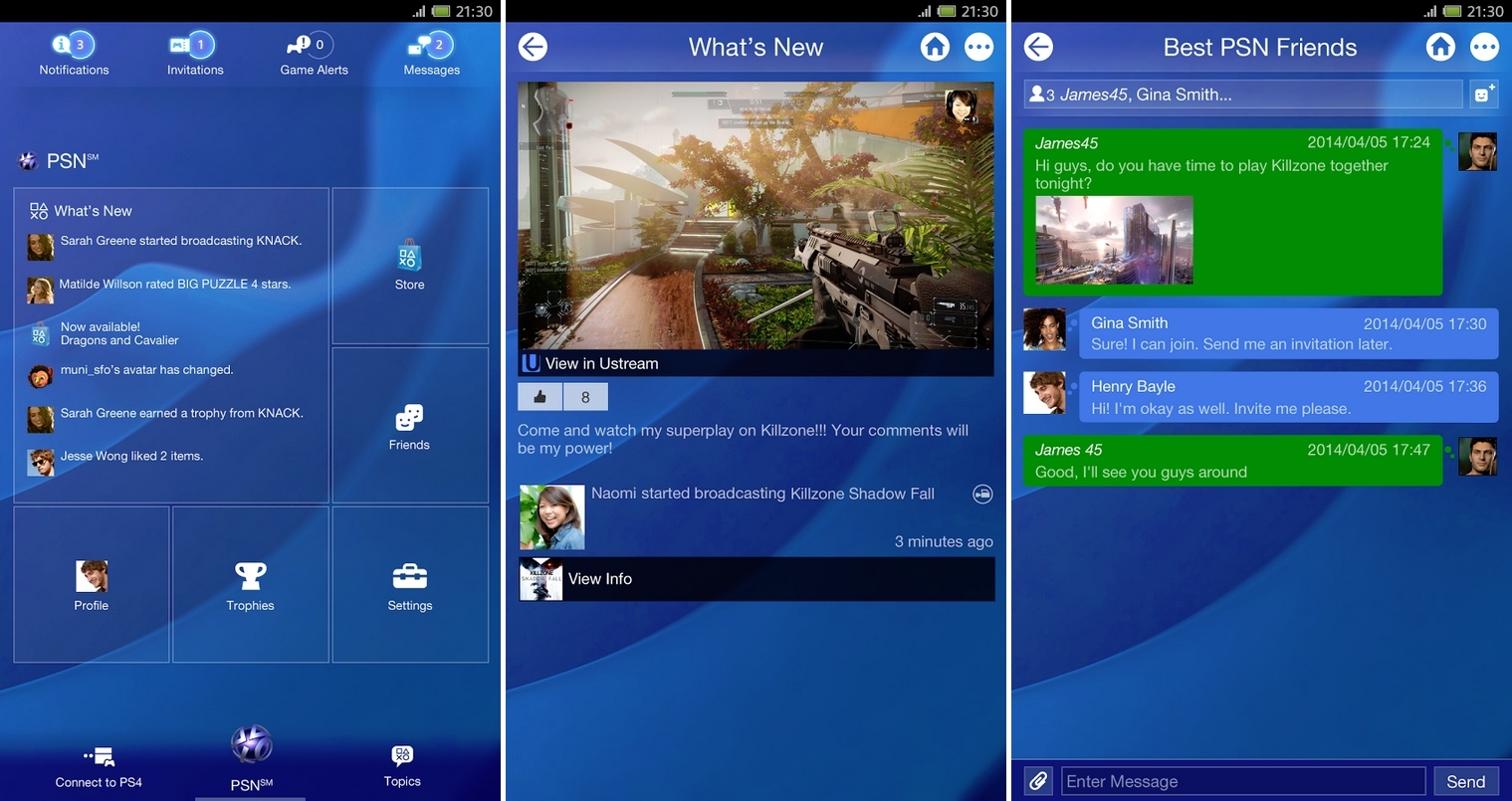Open more options on What's New screen

coord(979,47)
